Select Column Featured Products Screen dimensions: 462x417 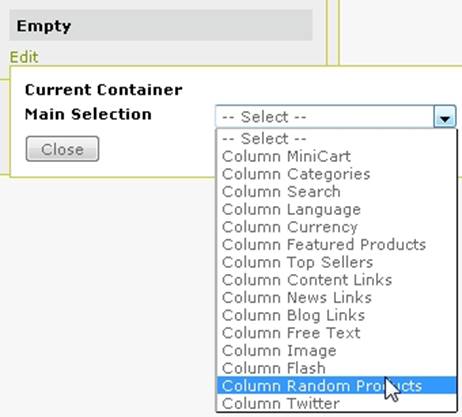[336, 245]
